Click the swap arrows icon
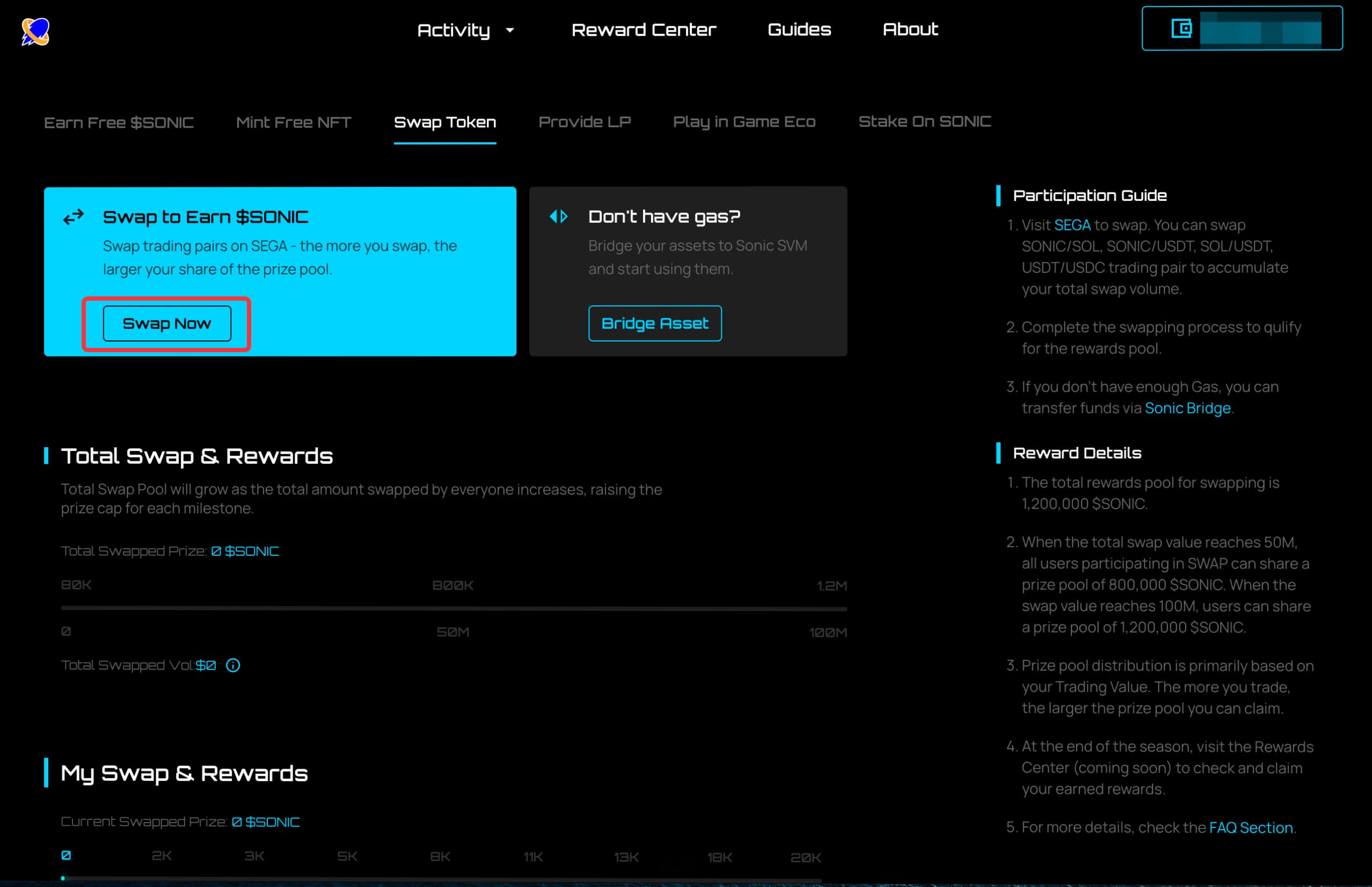Viewport: 1372px width, 887px height. click(x=74, y=217)
